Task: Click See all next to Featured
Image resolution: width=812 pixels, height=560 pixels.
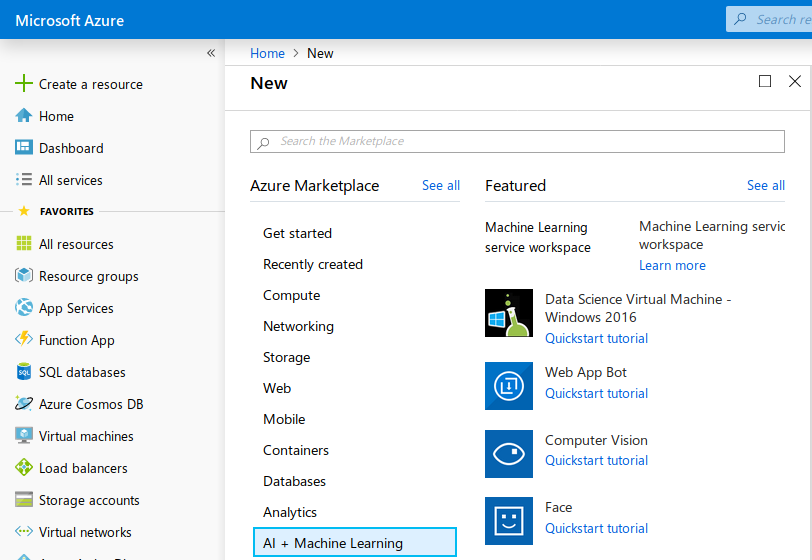Action: pyautogui.click(x=765, y=185)
